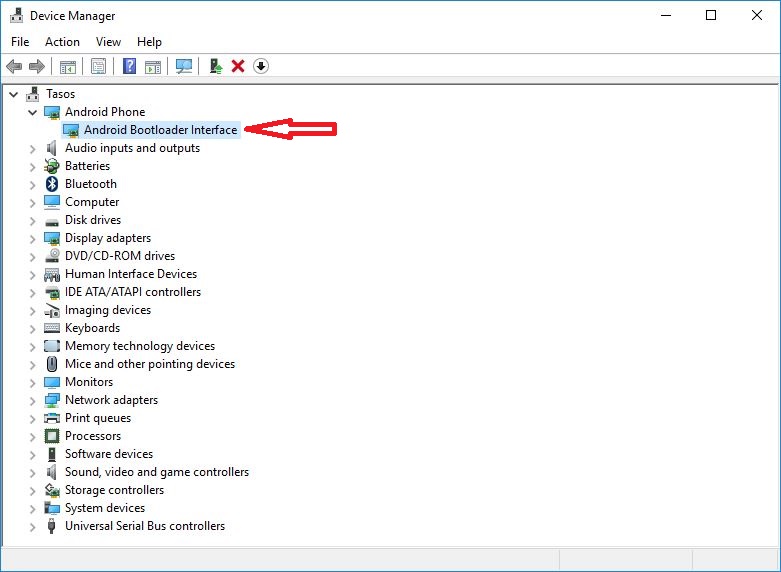Expand the Network adapters category

point(32,400)
